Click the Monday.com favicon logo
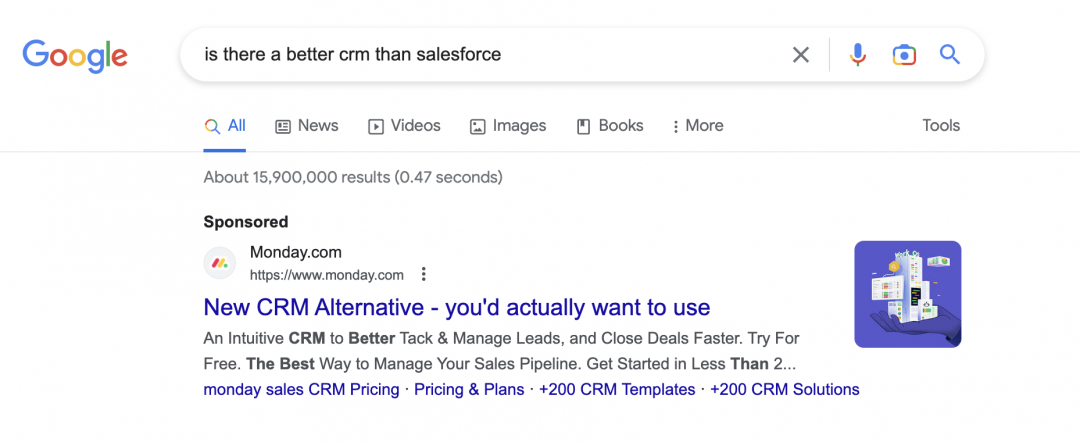Screen dimensions: 1080x442 [220, 263]
